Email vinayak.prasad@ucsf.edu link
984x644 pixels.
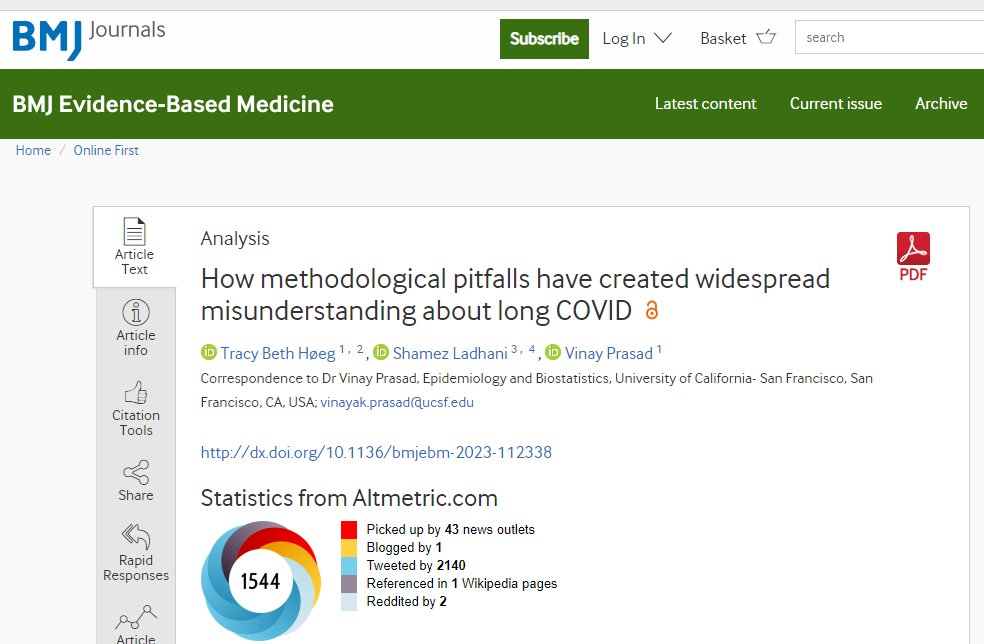(397, 402)
